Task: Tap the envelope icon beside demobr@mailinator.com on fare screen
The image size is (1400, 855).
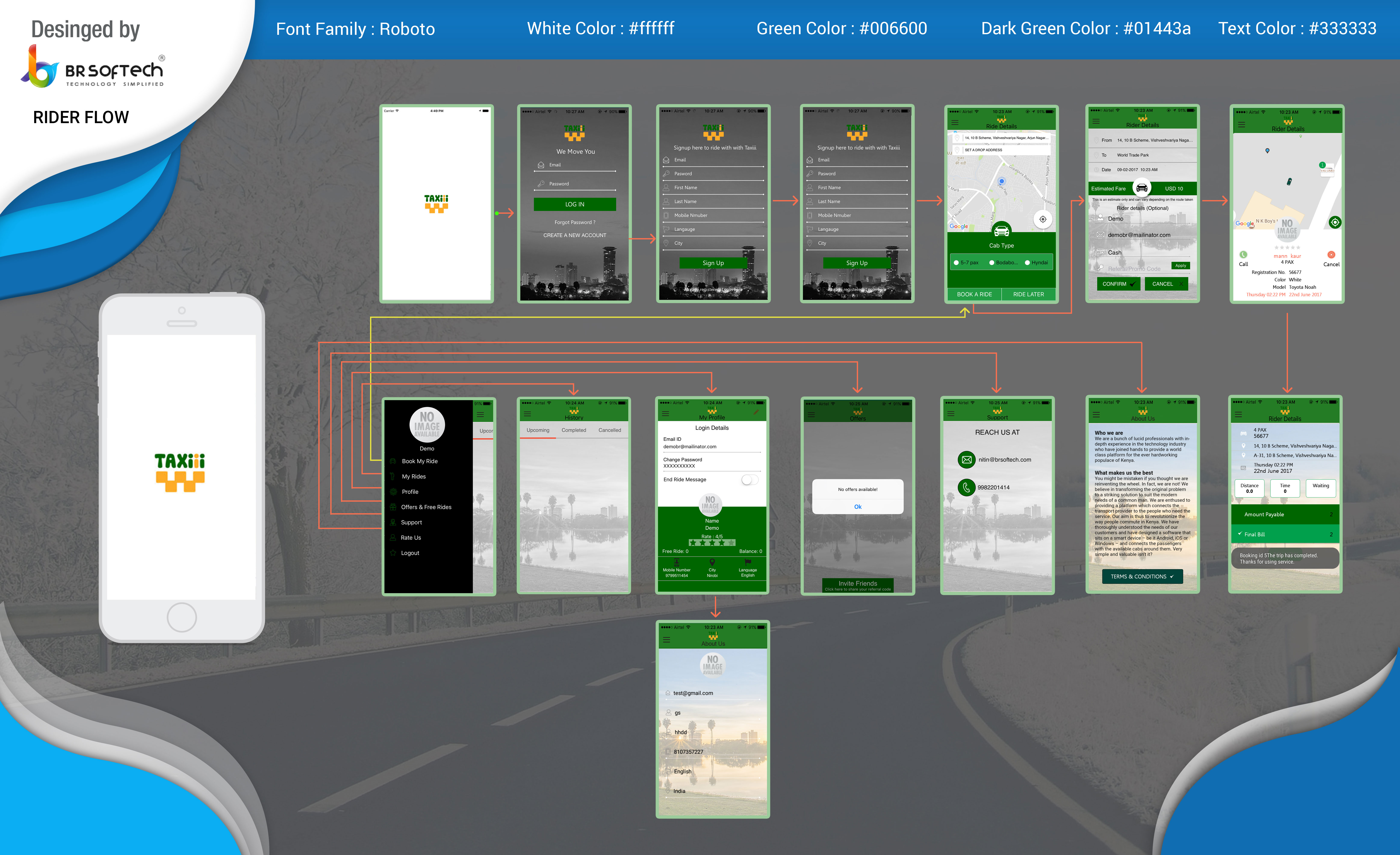Action: point(1101,235)
